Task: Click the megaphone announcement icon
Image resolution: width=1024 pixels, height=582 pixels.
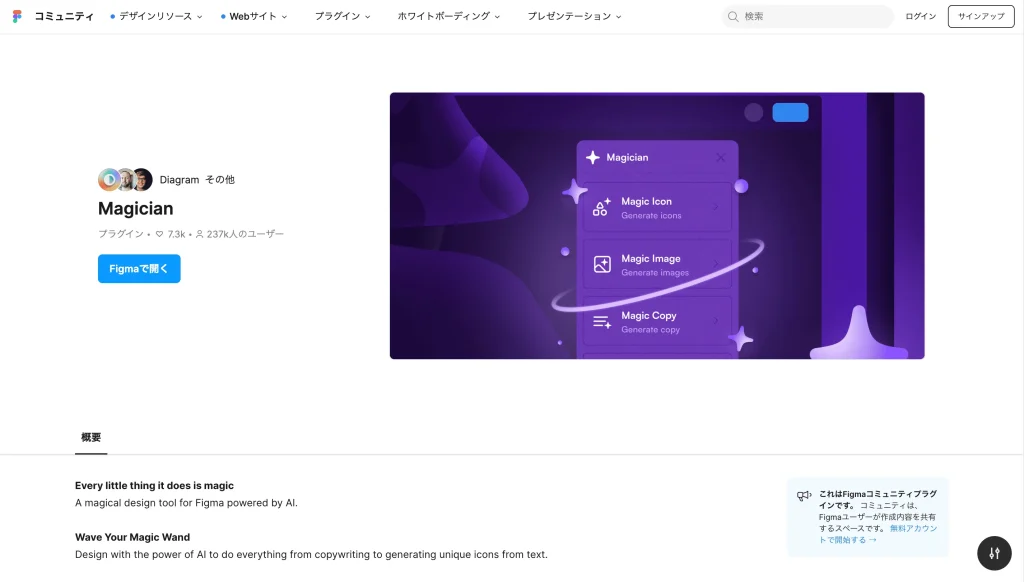Action: click(x=804, y=496)
